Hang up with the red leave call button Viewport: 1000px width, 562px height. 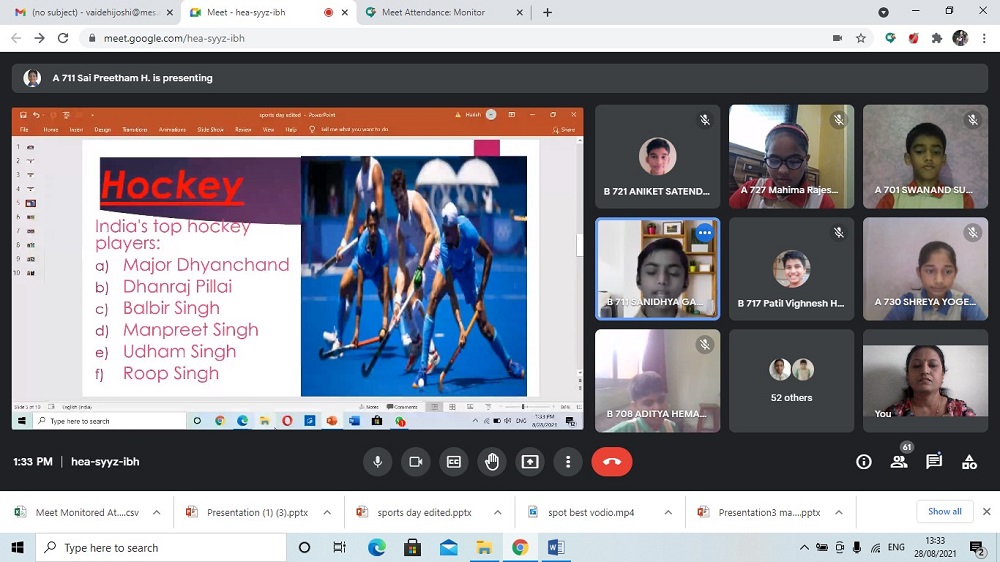click(x=612, y=462)
